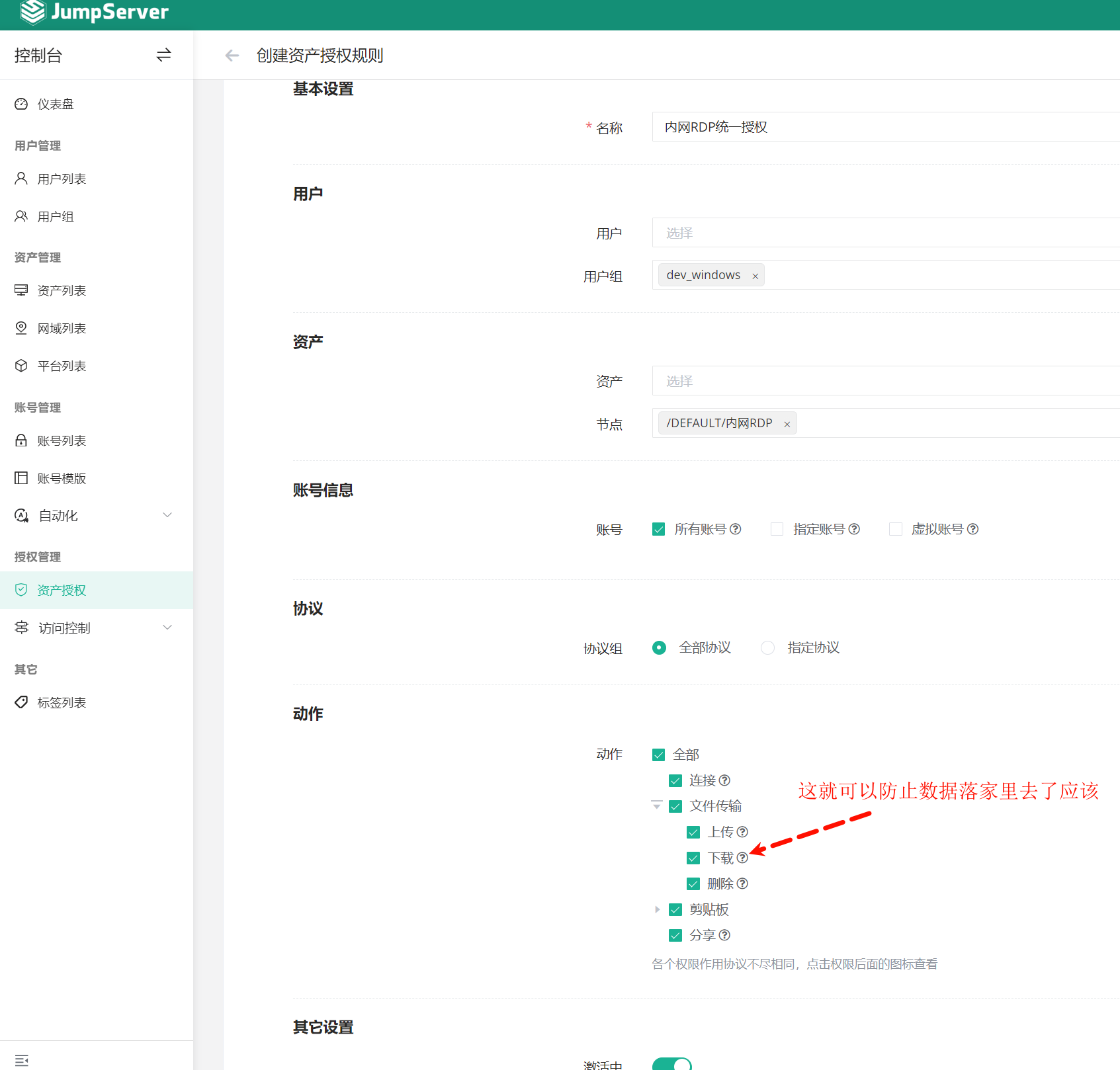Remove the dev_windows tag from user group
Screen dimensions: 1120x1070
tap(755, 276)
